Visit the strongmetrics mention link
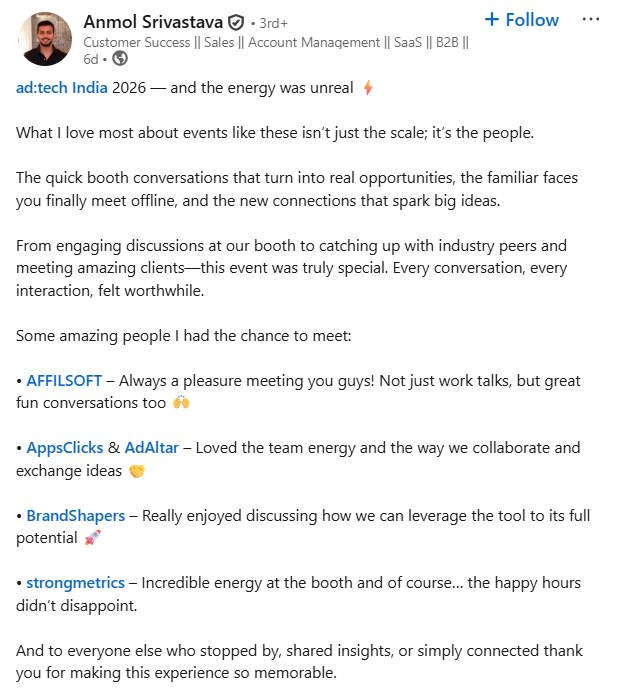618x692 pixels. (75, 582)
